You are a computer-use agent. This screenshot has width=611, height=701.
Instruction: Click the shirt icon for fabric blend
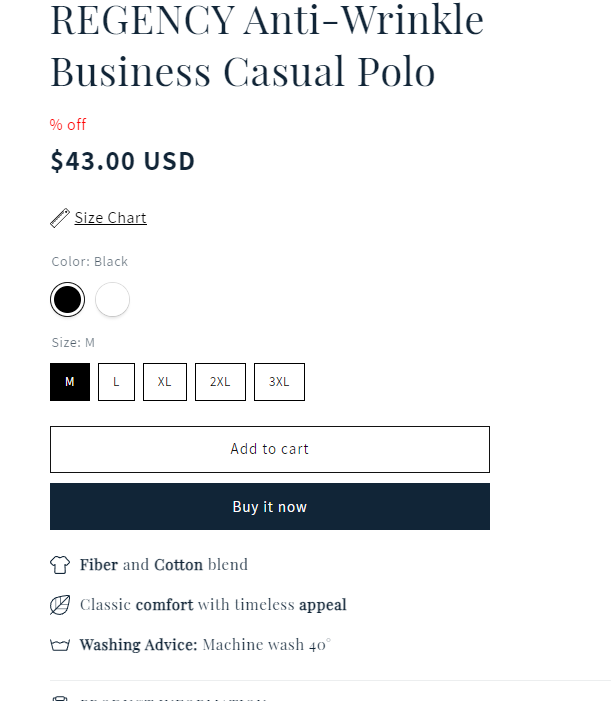pyautogui.click(x=60, y=565)
